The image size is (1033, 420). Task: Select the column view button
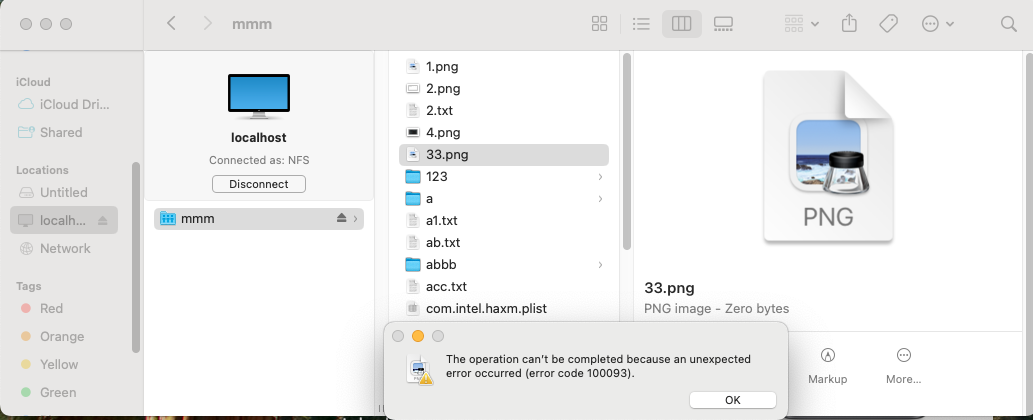pyautogui.click(x=682, y=23)
